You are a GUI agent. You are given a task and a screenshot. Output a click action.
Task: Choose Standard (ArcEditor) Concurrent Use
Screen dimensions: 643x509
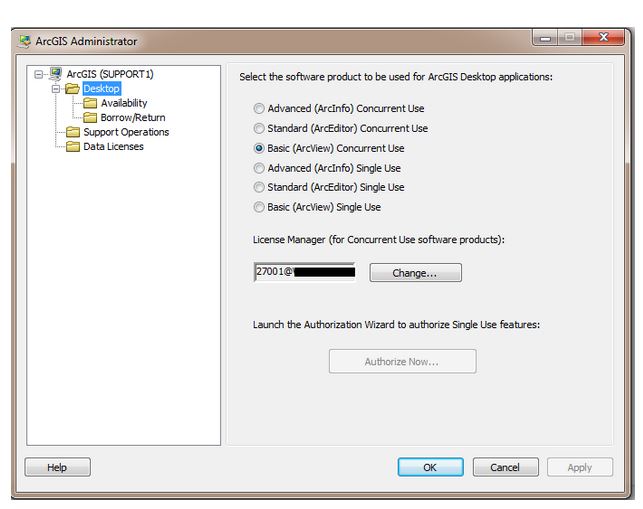[259, 128]
